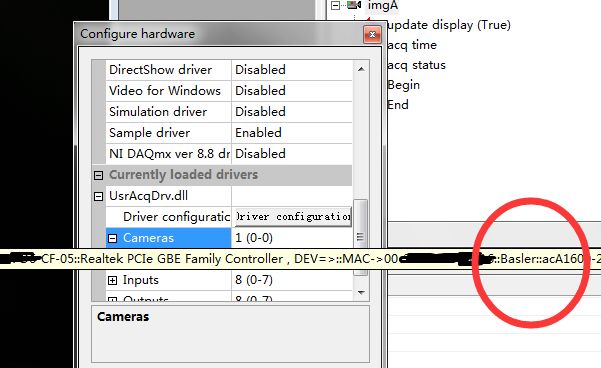
Task: Change NI DAQmx Disabled value
Action: (x=292, y=154)
